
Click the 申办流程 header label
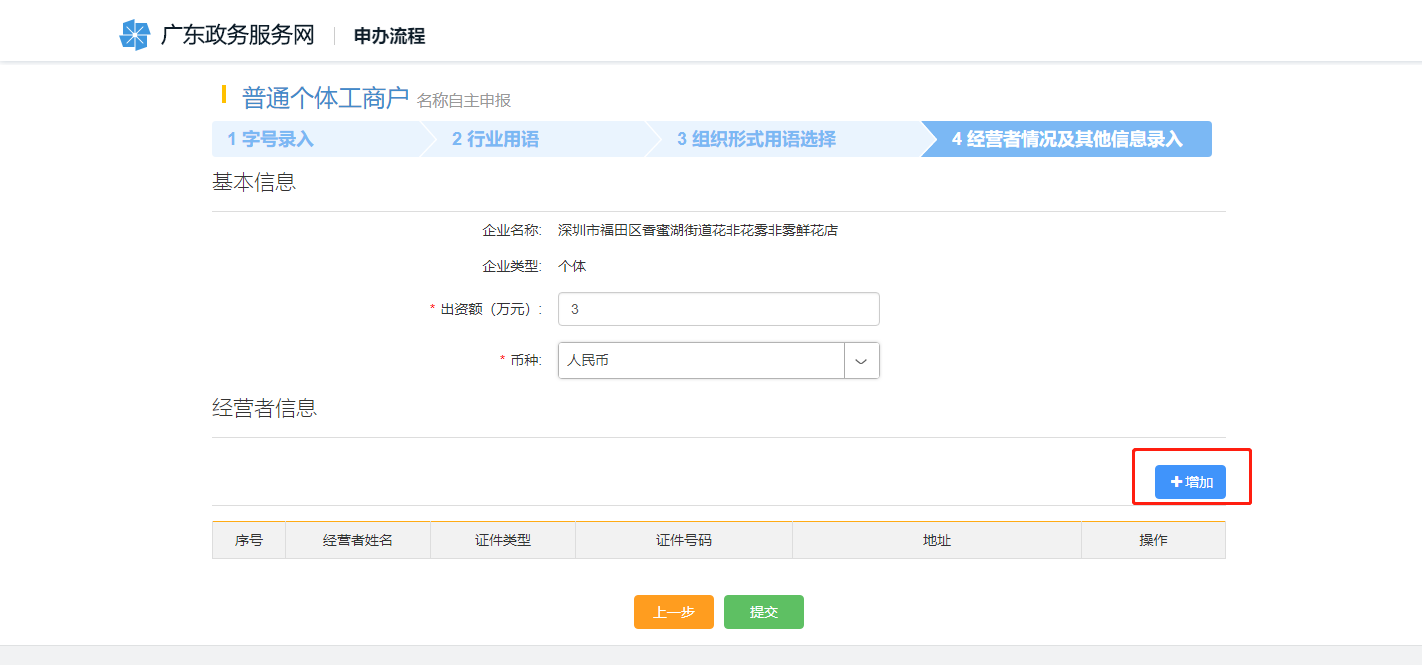[x=389, y=36]
